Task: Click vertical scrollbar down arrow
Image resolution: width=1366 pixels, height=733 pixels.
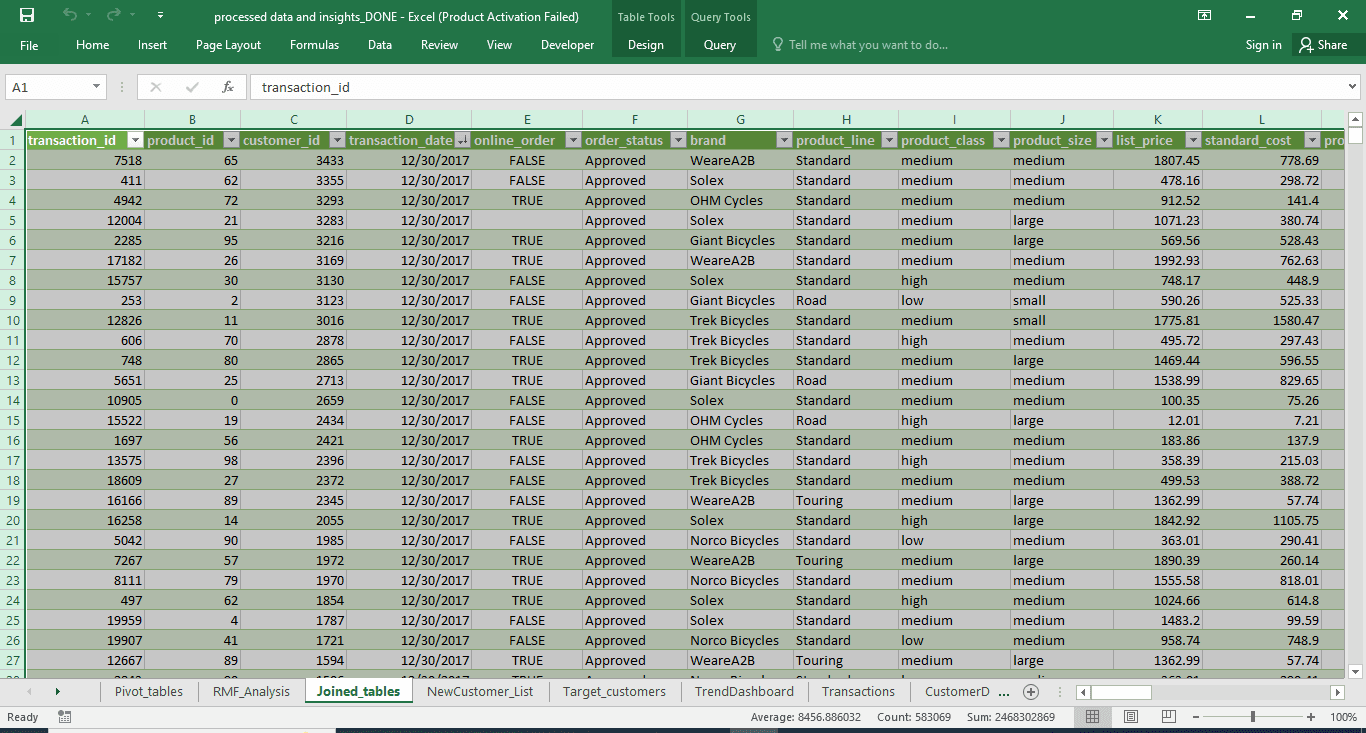Action: 1355,672
